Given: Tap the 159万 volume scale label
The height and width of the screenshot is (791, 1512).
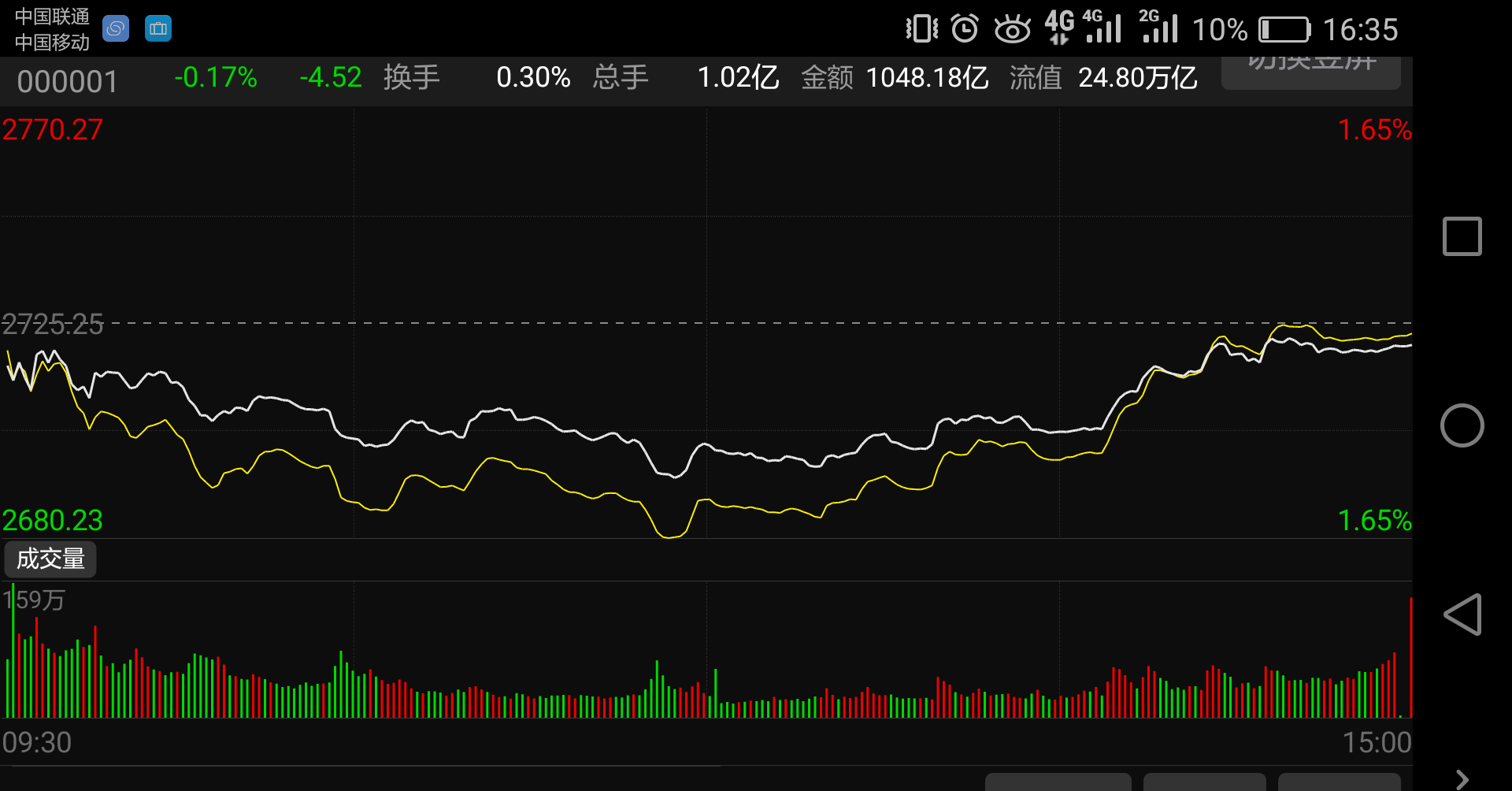Looking at the screenshot, I should [34, 600].
